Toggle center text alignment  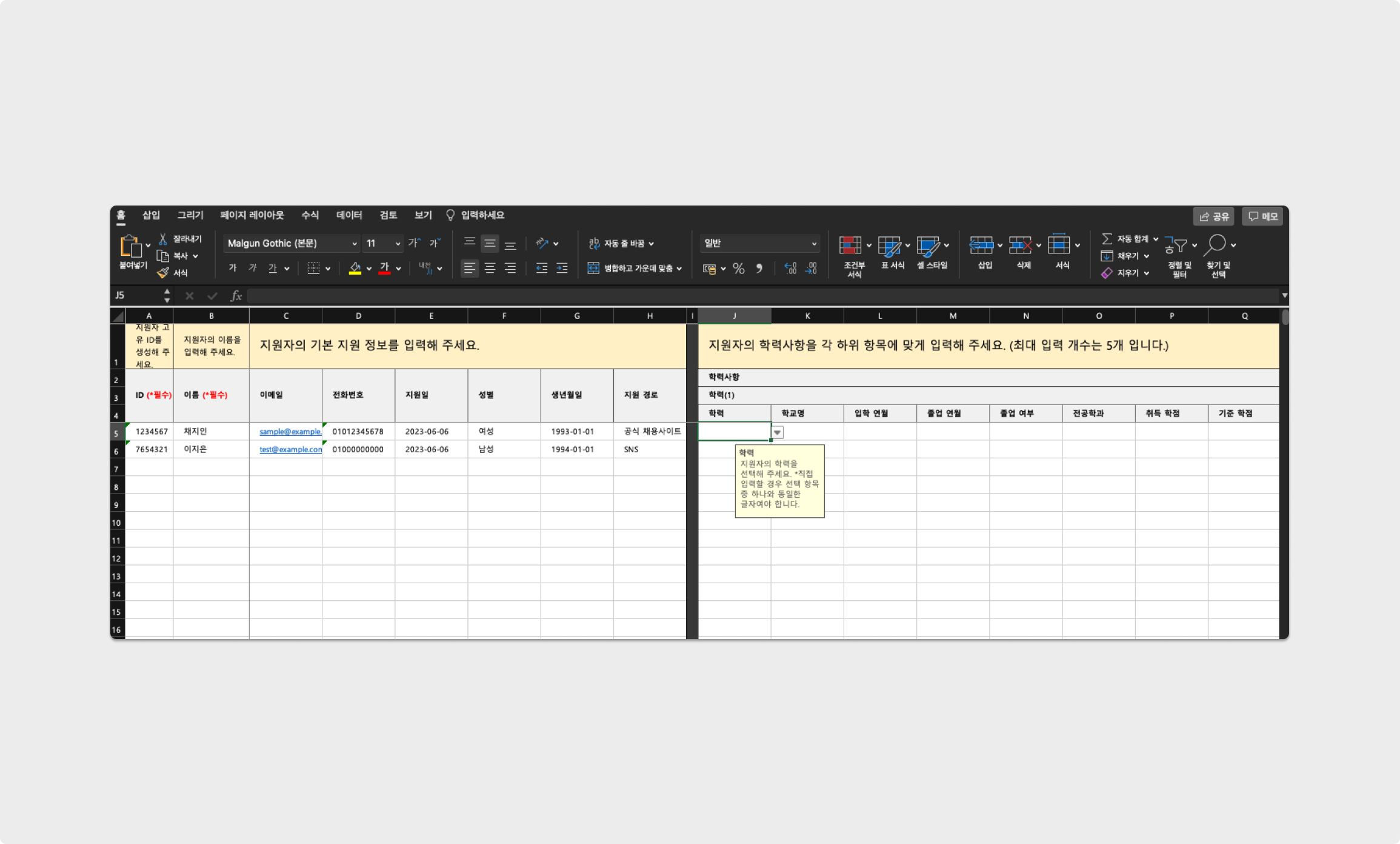click(490, 268)
